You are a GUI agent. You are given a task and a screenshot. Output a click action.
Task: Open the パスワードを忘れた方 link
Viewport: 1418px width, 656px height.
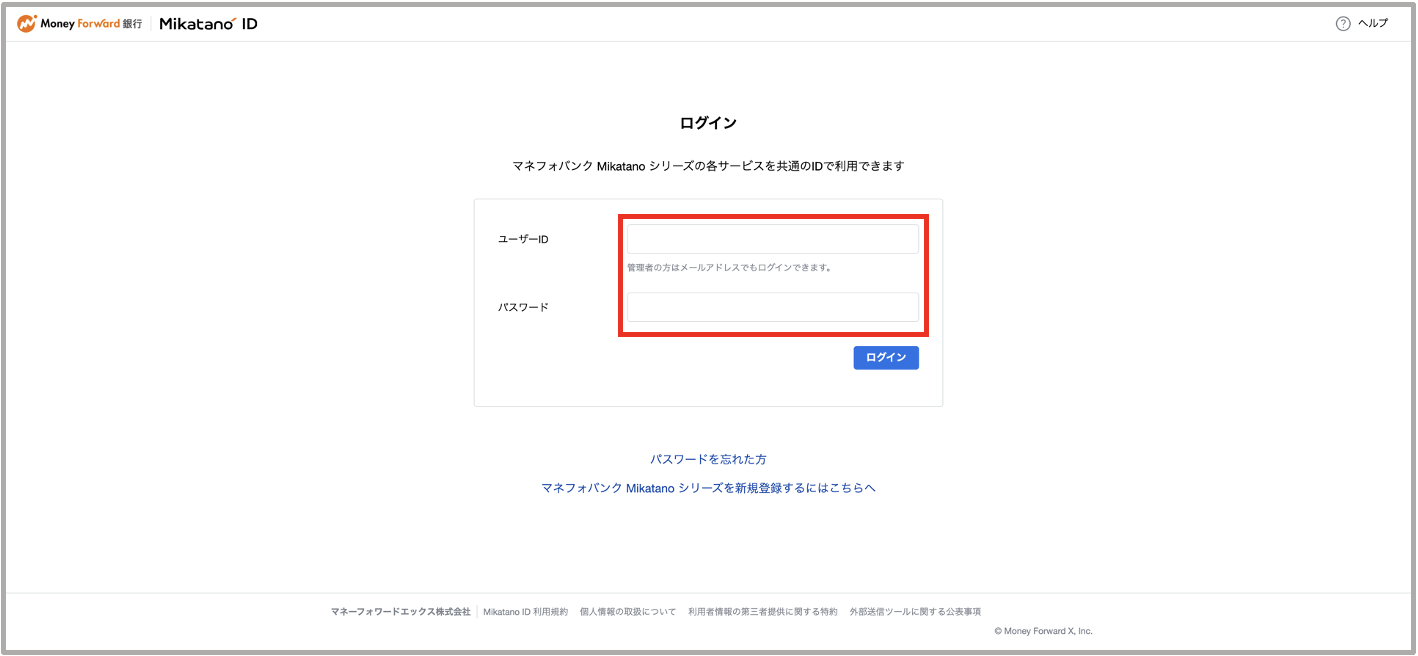[x=708, y=459]
